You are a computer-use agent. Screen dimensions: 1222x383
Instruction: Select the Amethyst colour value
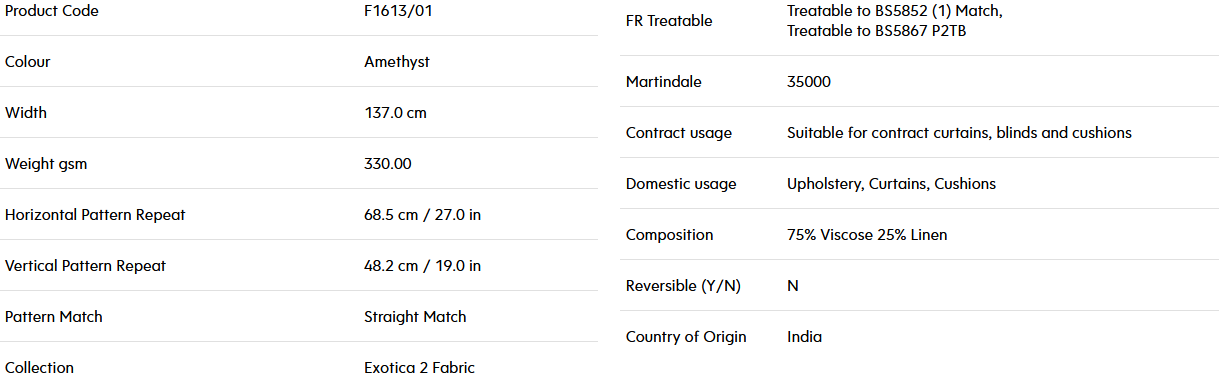(397, 62)
